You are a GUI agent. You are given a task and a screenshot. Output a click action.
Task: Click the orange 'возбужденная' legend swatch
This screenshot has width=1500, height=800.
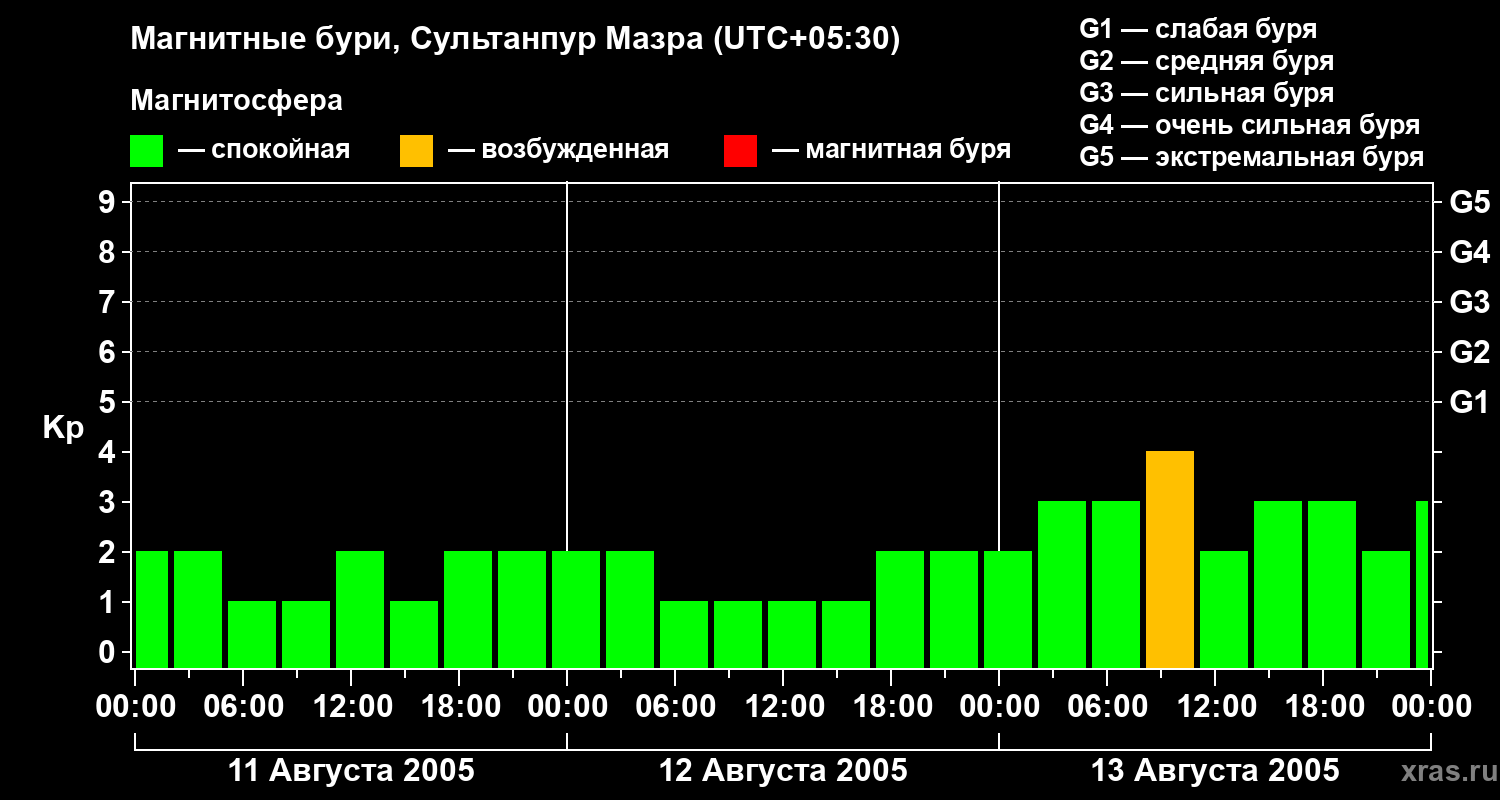(417, 151)
